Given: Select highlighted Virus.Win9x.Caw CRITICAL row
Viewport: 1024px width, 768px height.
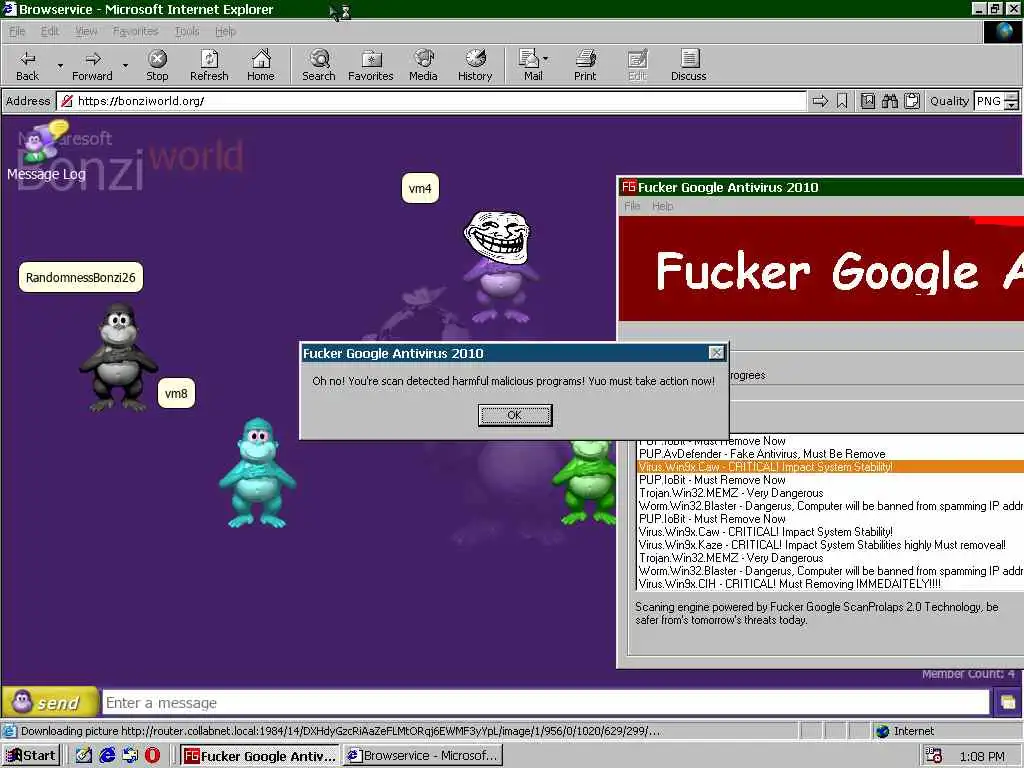Looking at the screenshot, I should [830, 467].
